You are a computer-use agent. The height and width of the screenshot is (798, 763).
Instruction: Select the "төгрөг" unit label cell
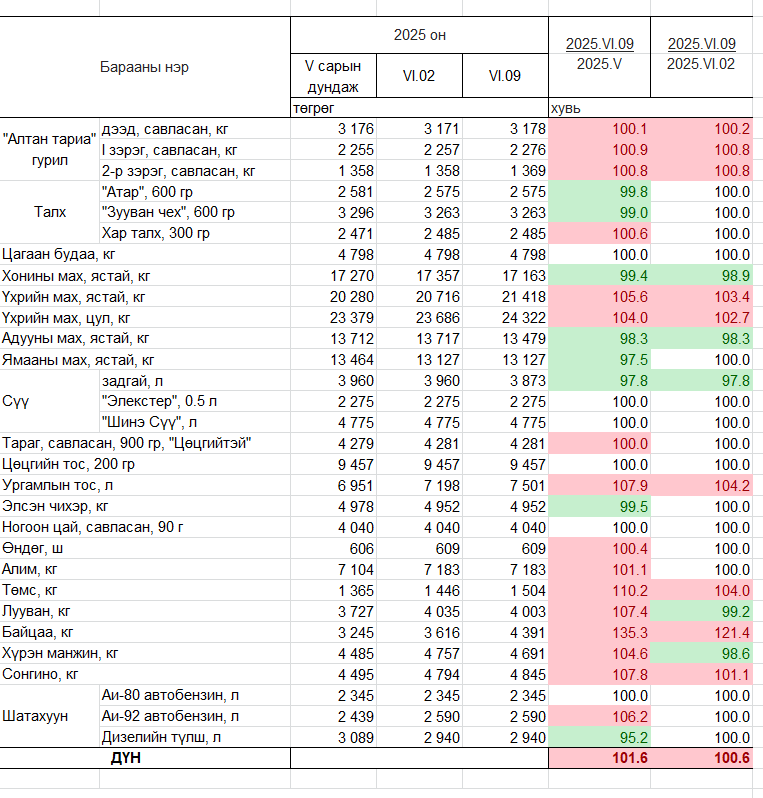point(312,108)
